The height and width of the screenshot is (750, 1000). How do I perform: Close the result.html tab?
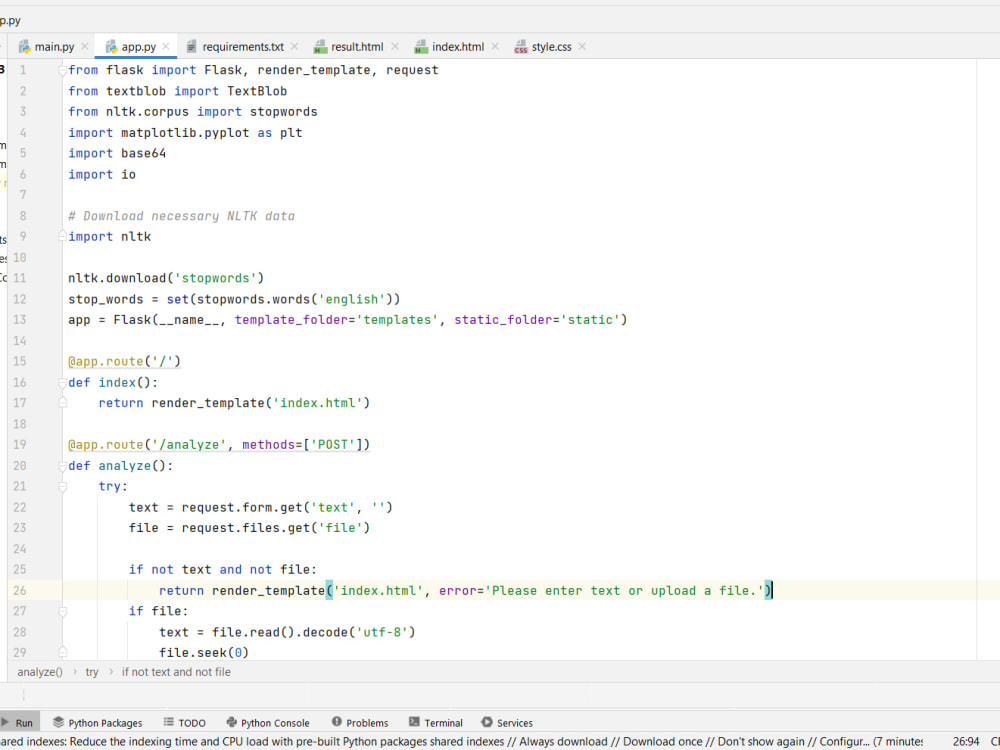(395, 47)
